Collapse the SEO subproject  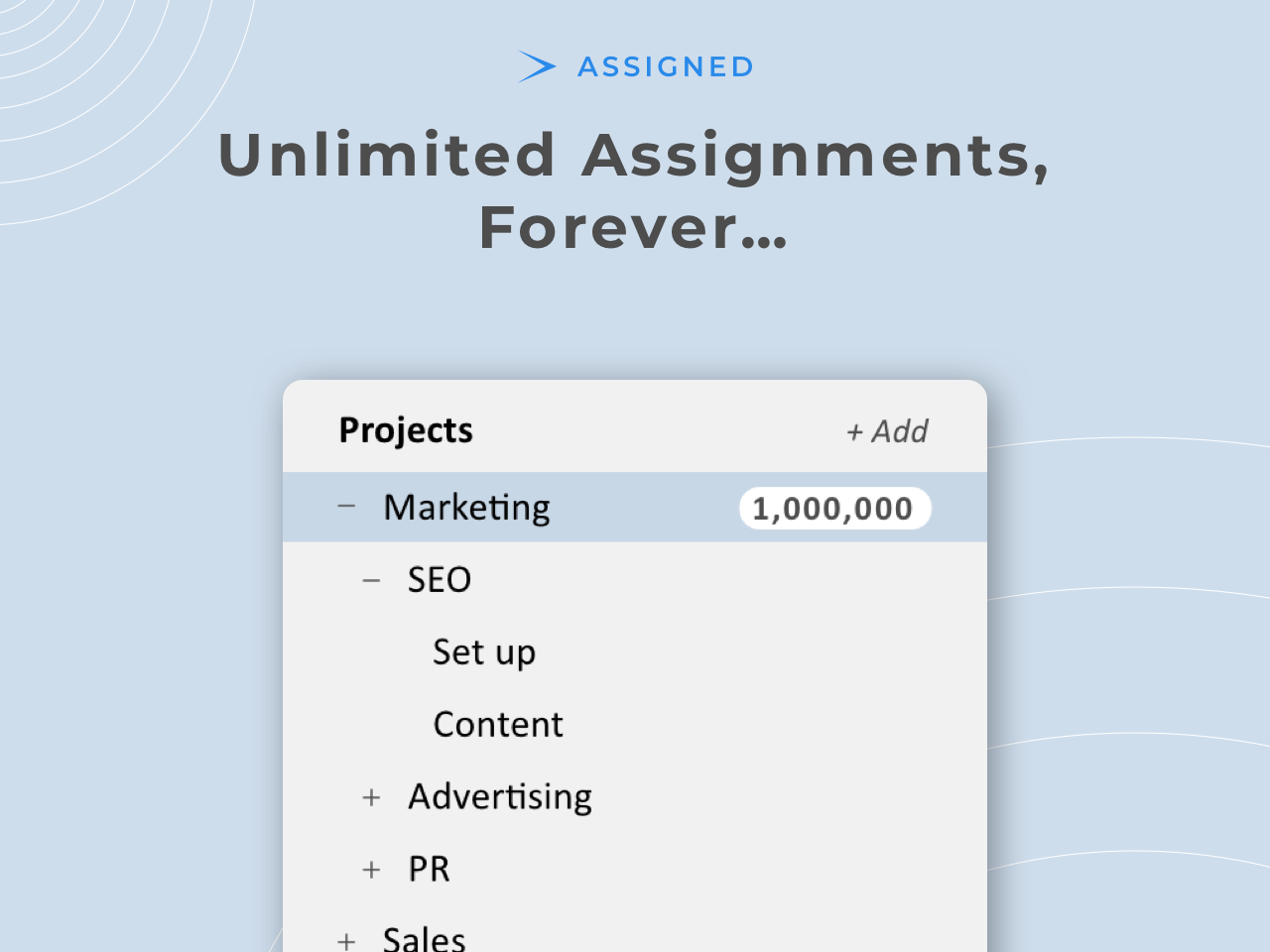(371, 580)
